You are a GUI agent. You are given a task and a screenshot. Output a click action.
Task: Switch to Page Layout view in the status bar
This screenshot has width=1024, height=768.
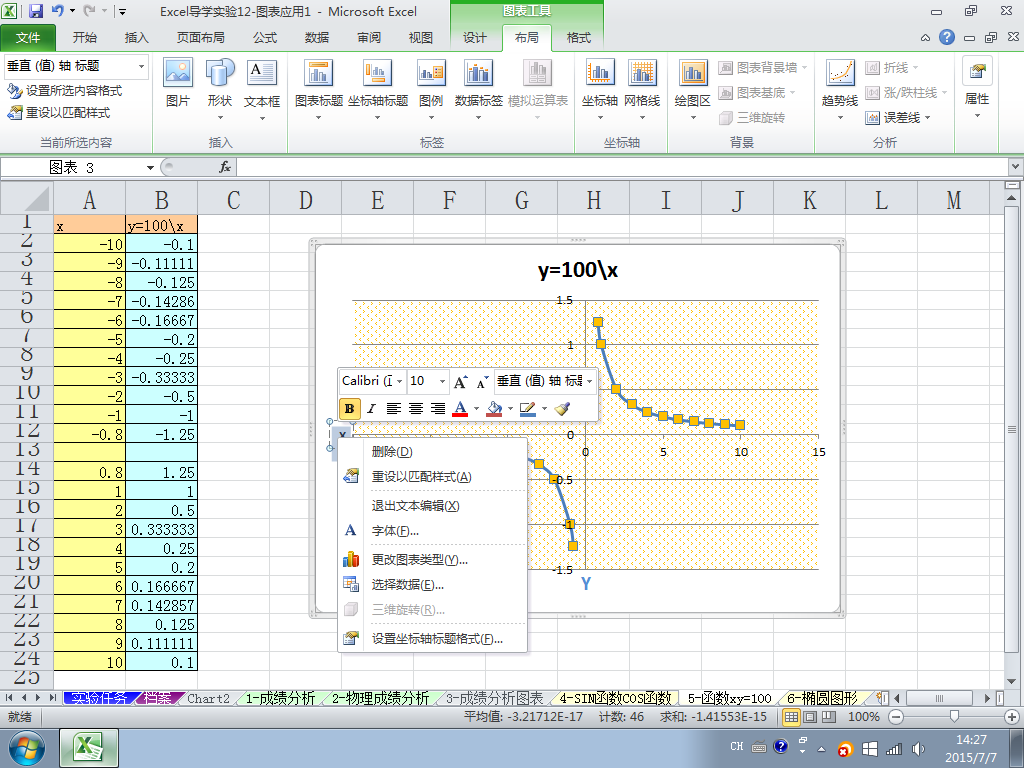pos(810,717)
